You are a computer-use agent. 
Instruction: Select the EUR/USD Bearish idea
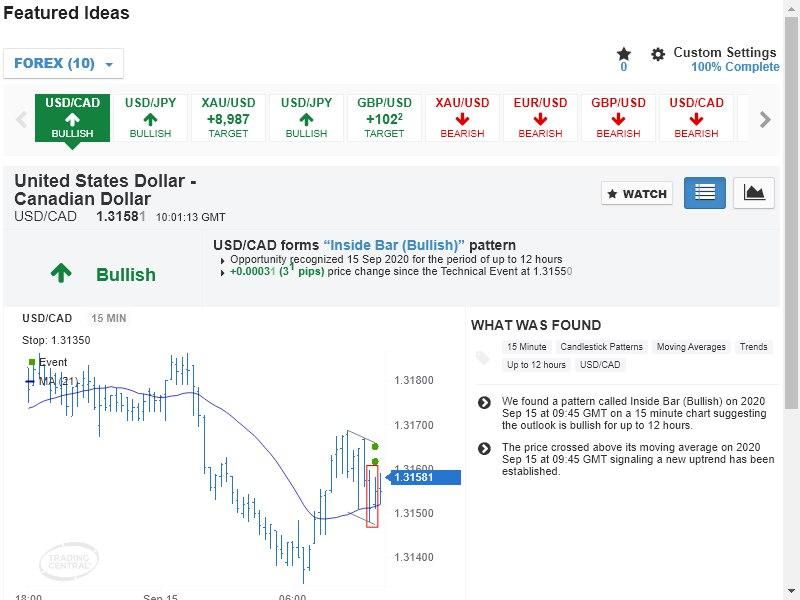pos(540,118)
